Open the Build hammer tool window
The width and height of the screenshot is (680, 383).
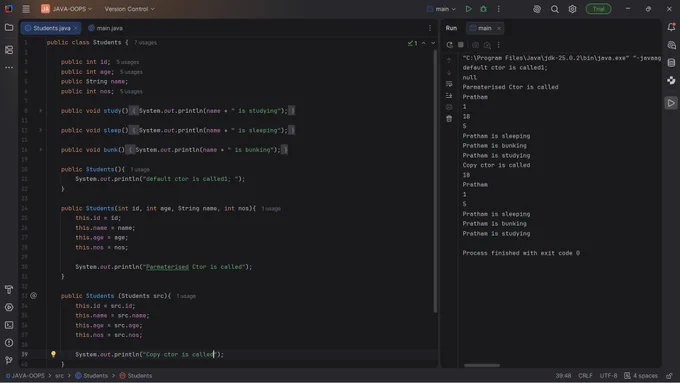[9, 289]
